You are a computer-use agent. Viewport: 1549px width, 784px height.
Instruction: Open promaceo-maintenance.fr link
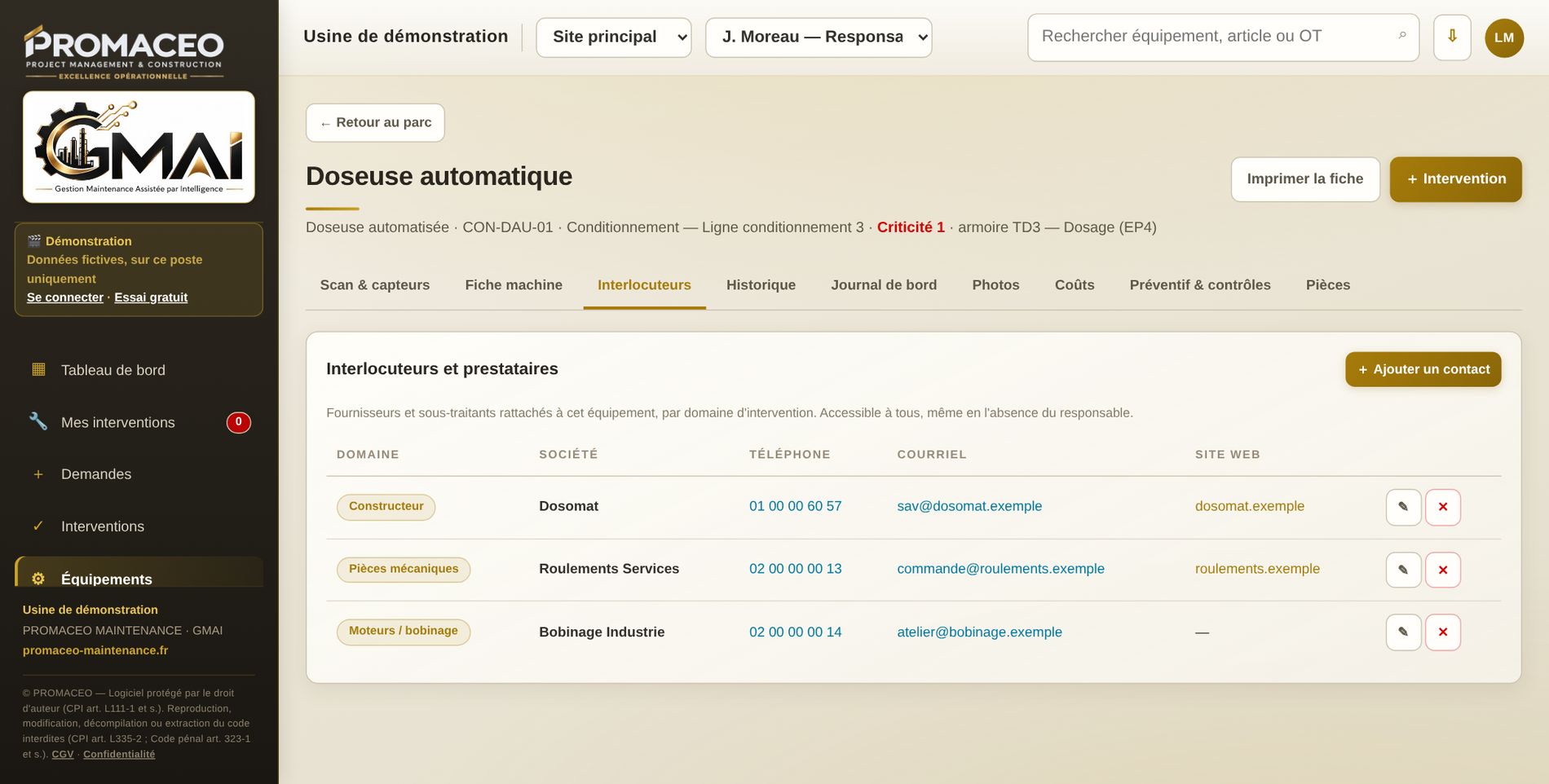click(95, 650)
